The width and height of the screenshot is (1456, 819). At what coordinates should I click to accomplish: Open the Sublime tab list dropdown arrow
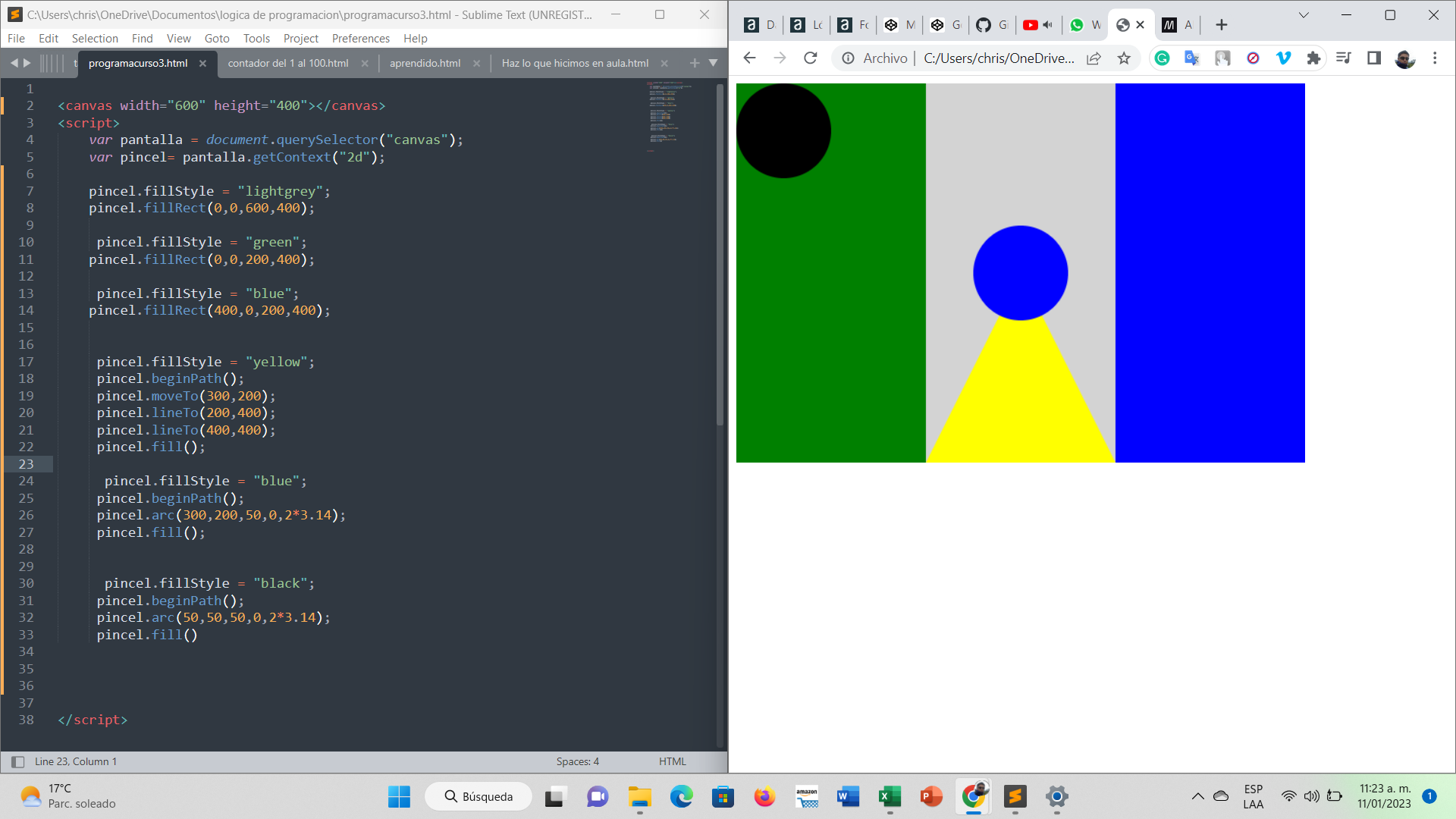[x=713, y=63]
